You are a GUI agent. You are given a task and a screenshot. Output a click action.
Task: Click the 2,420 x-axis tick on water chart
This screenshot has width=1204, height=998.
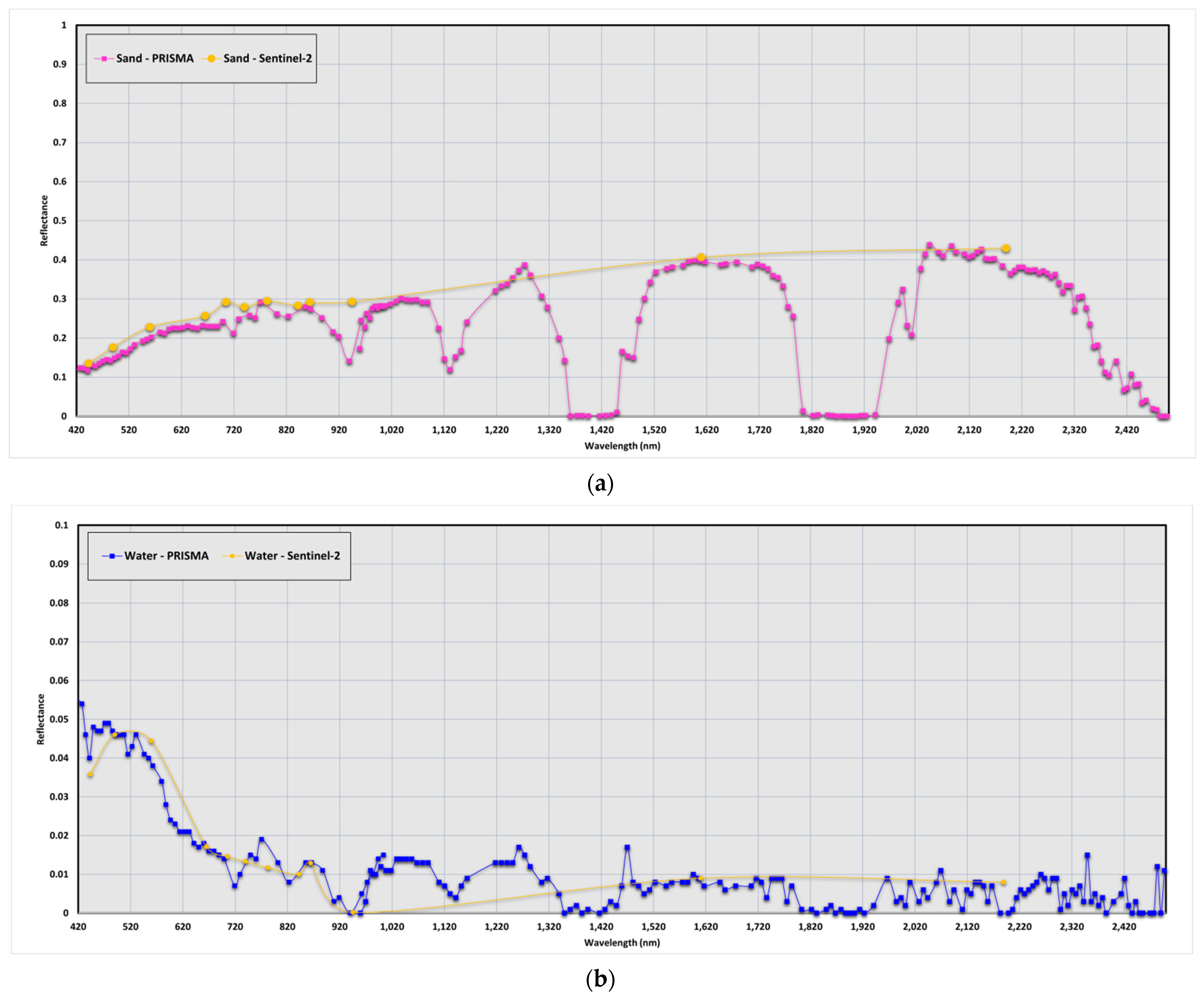point(1124,926)
